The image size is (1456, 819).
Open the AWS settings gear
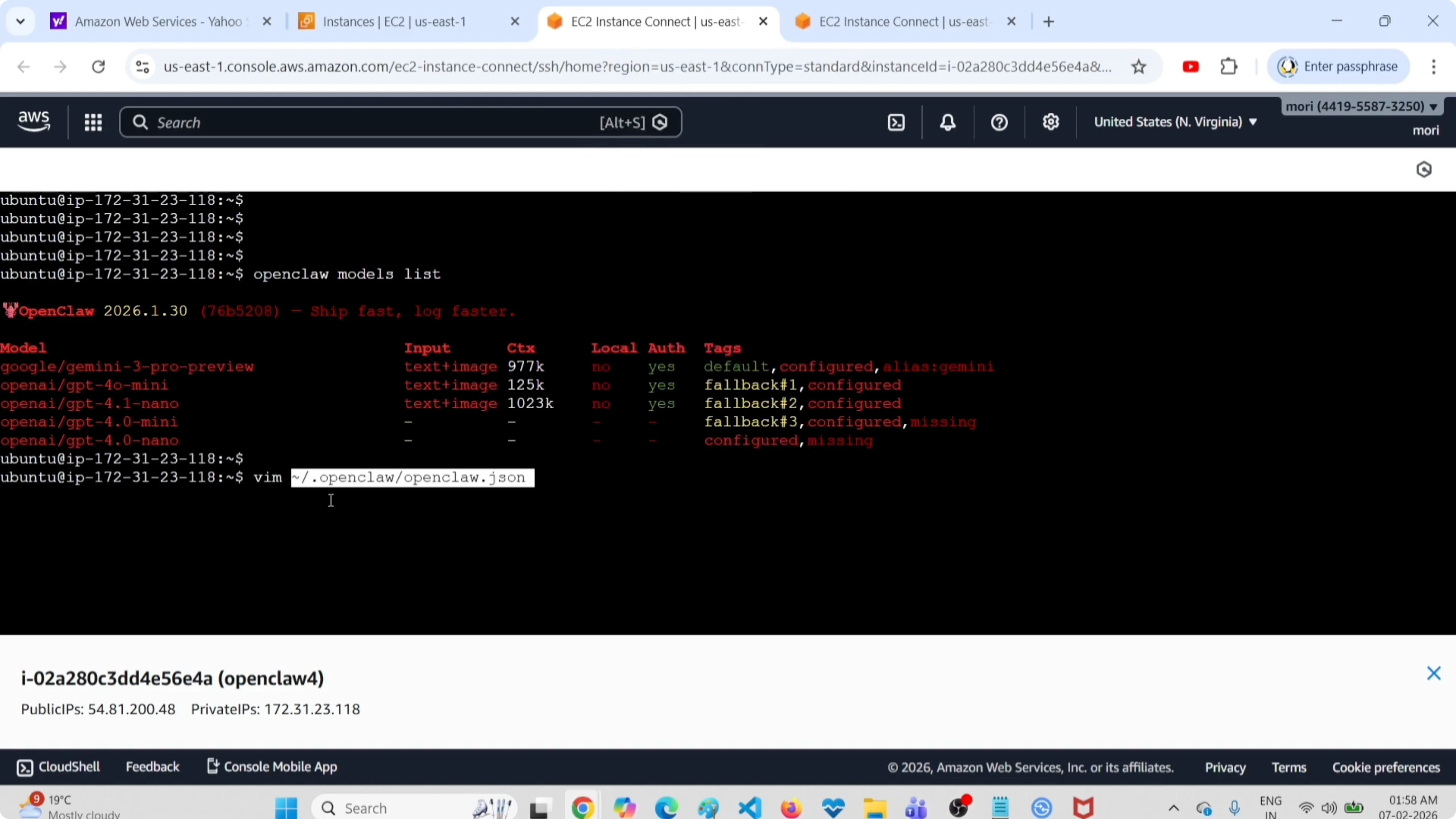pos(1051,123)
